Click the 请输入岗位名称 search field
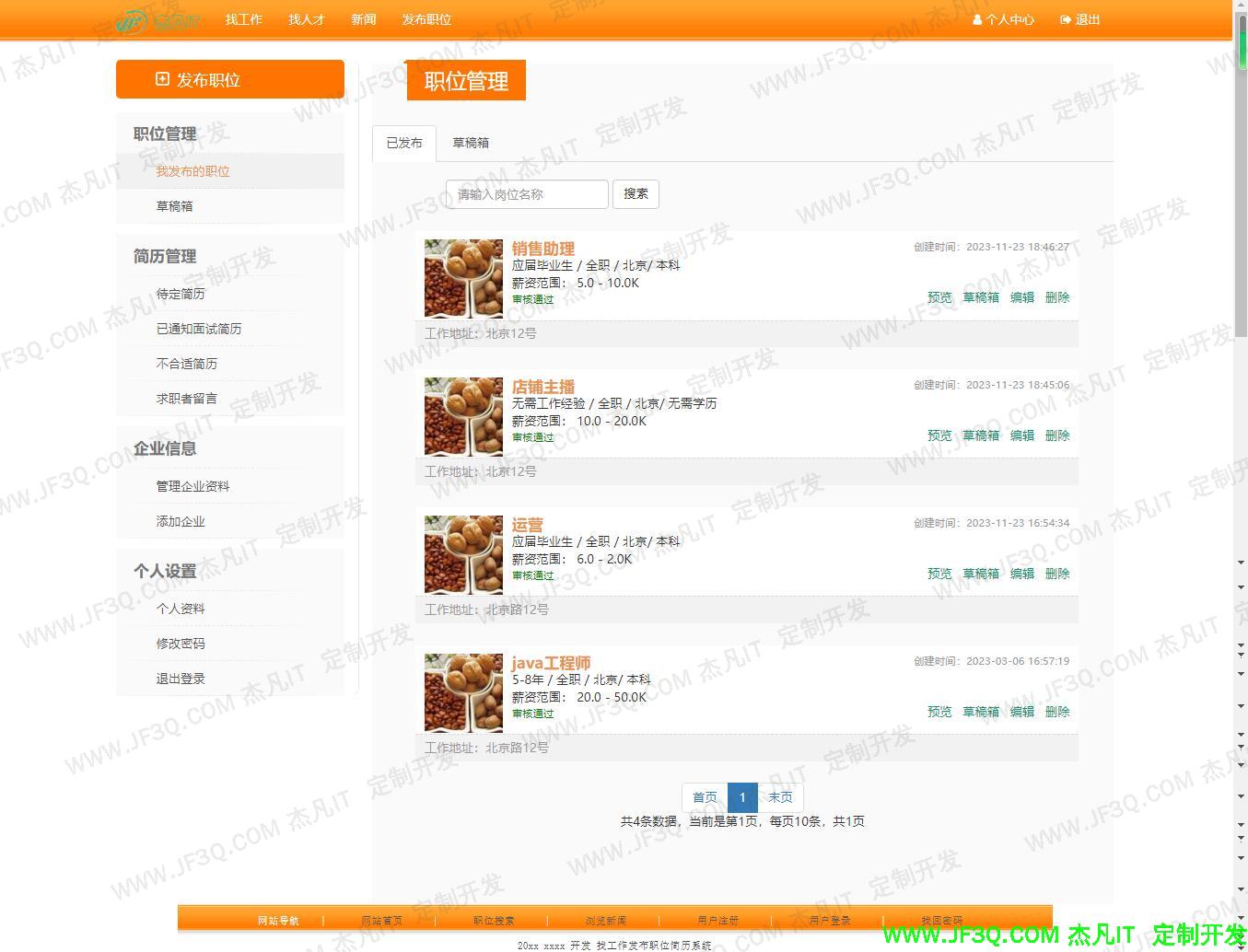The width and height of the screenshot is (1248, 952). [x=527, y=194]
